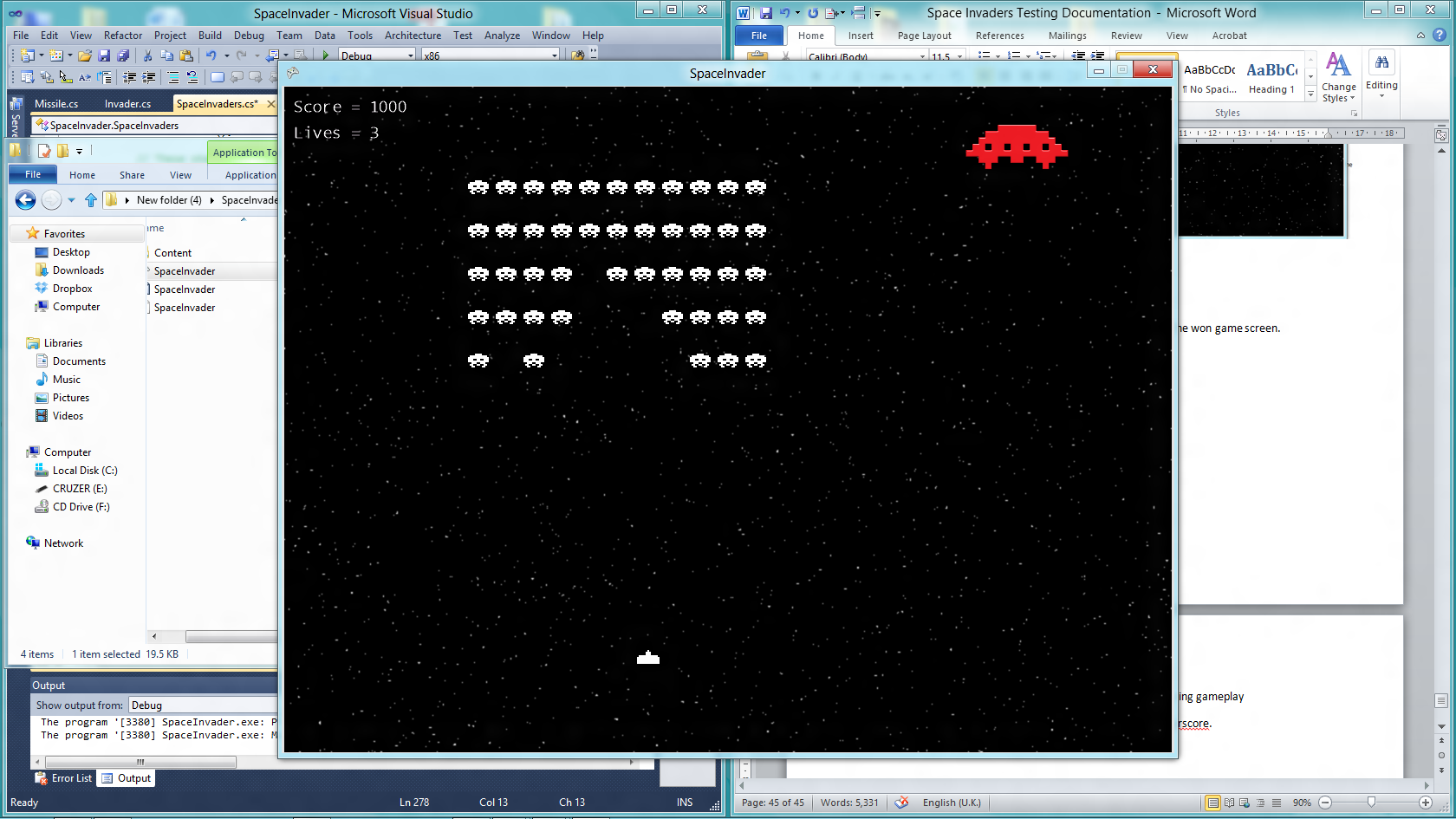
Task: Click the Save icon in Visual Studio toolbar
Action: [x=104, y=55]
